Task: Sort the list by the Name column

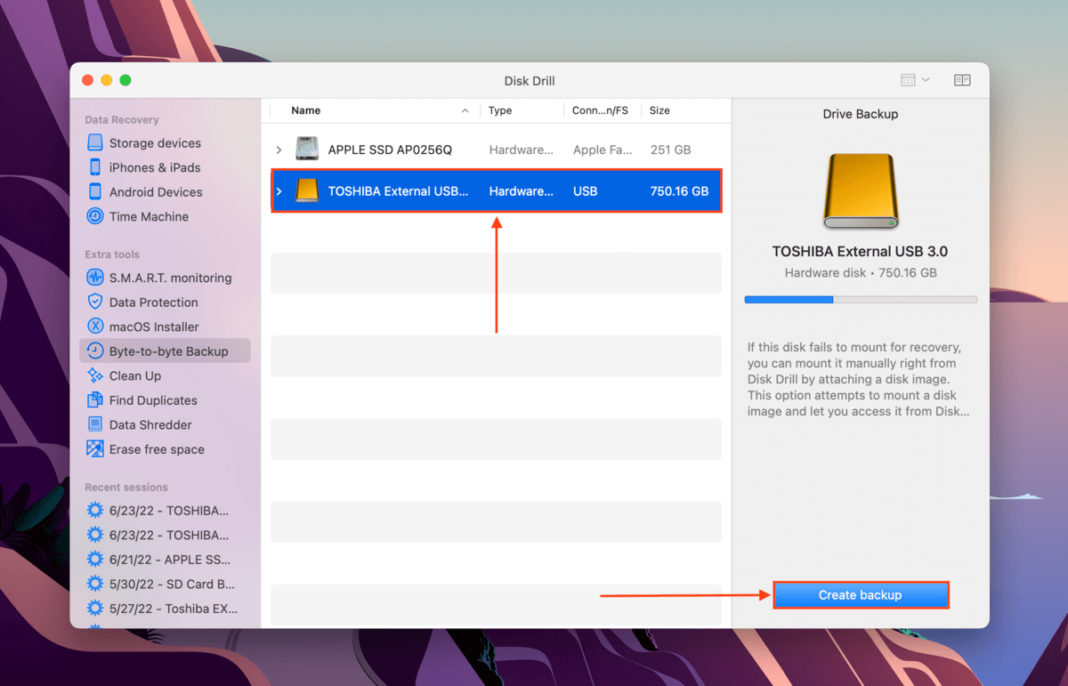Action: [x=305, y=110]
